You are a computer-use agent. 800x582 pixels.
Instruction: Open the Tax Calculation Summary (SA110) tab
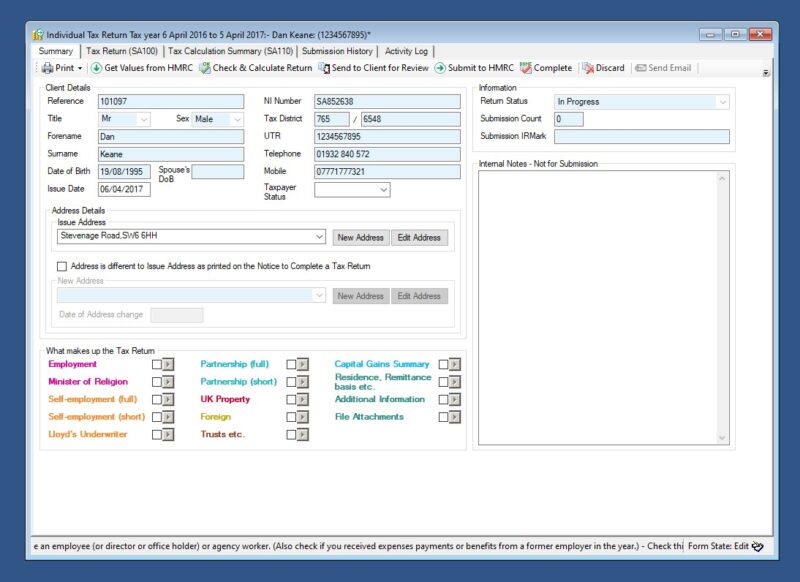[x=231, y=51]
